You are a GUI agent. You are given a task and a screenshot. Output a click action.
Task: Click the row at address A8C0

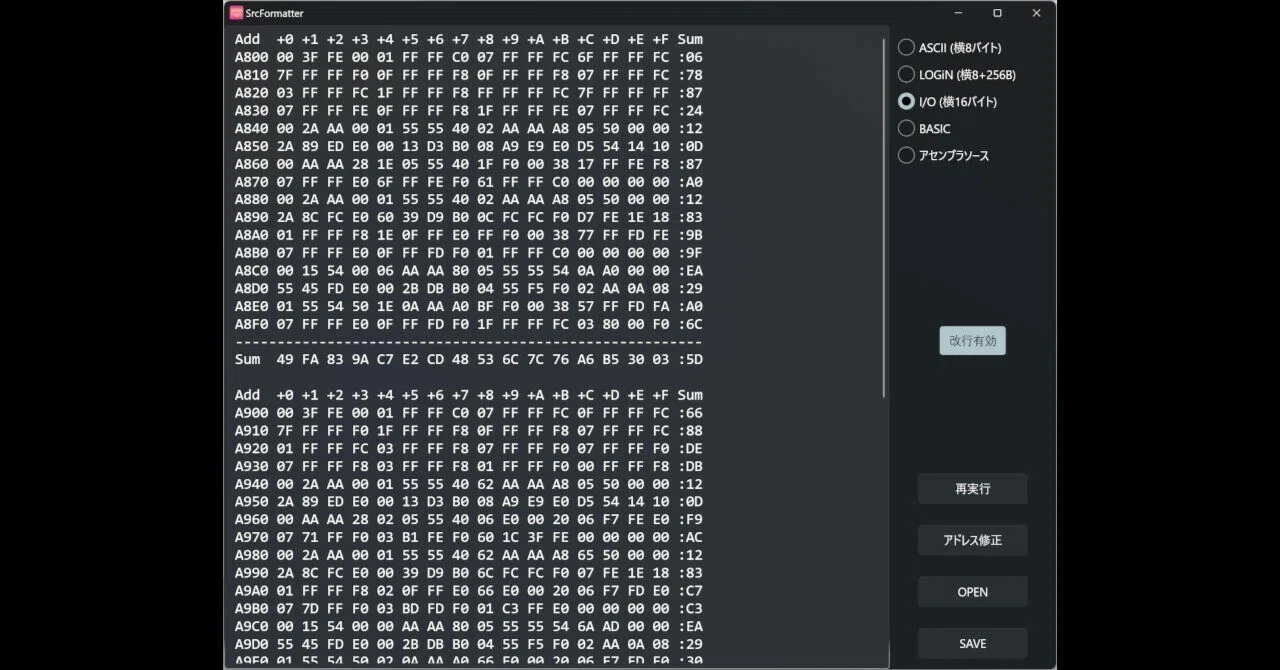click(x=469, y=271)
